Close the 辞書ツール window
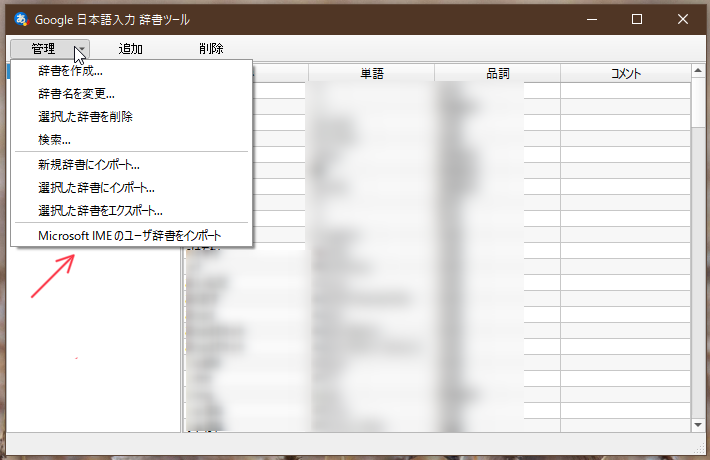 (x=682, y=19)
